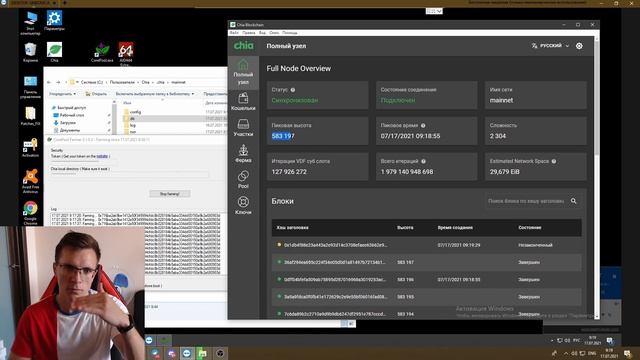Open the Файл menu in Chia

pos(234,33)
